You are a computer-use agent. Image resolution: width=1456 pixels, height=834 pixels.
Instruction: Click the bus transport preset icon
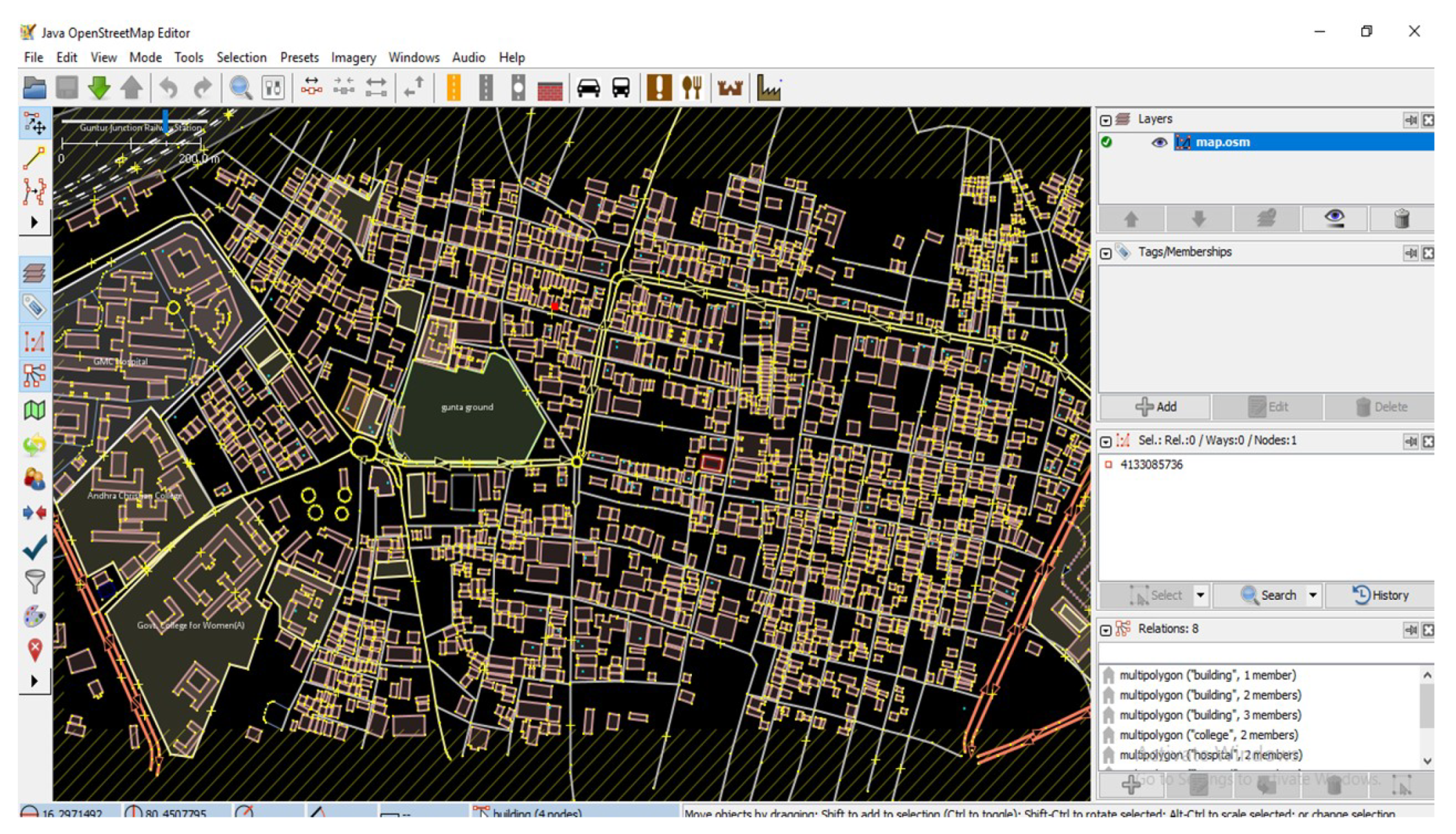click(621, 88)
